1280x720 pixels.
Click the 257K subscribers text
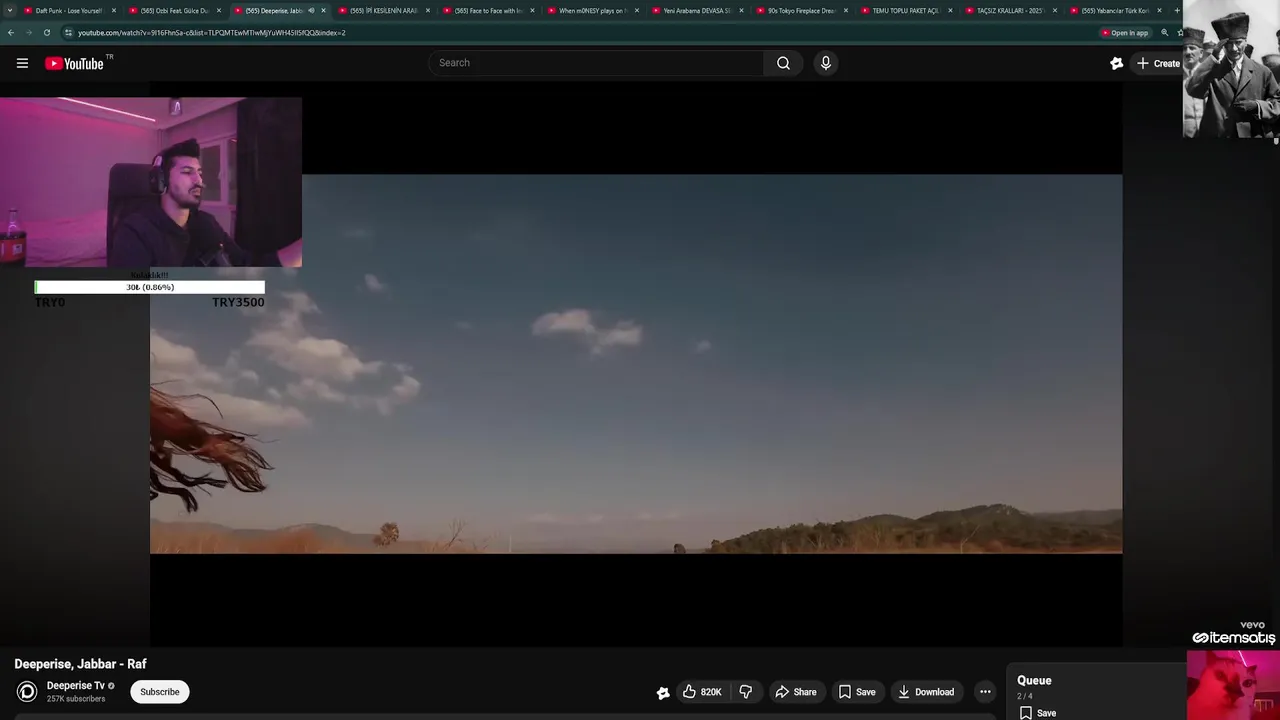click(x=76, y=699)
